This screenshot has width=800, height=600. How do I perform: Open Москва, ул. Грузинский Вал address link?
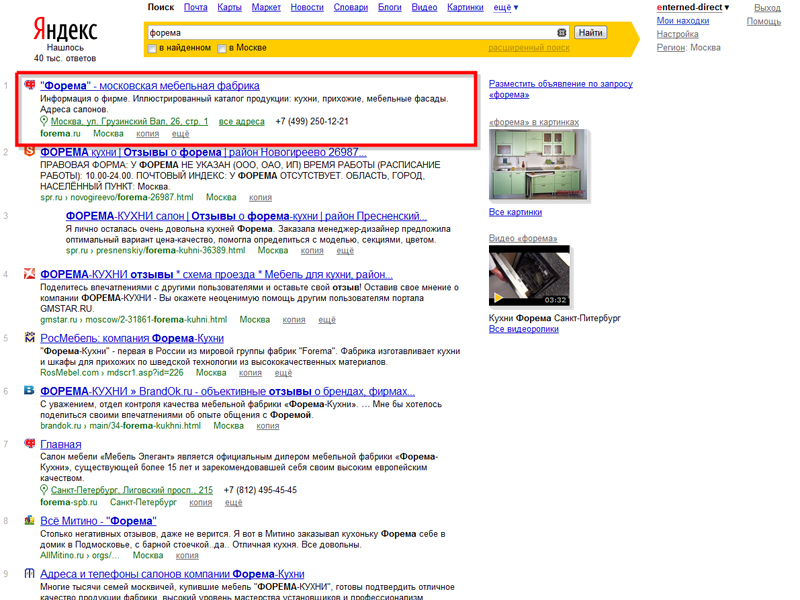click(130, 121)
